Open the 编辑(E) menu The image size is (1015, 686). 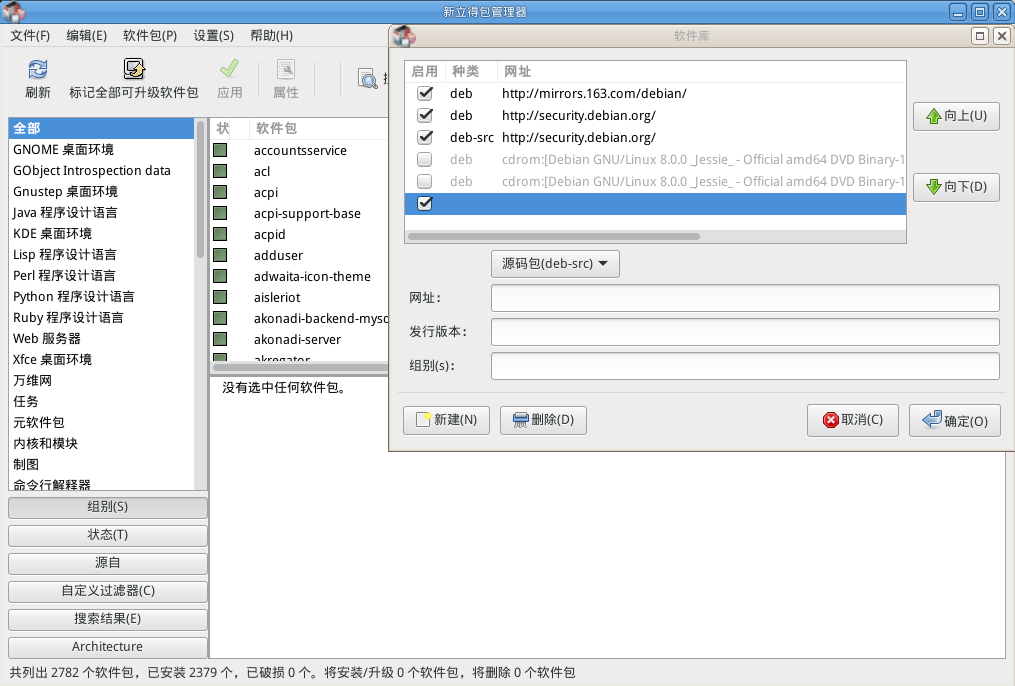[86, 36]
